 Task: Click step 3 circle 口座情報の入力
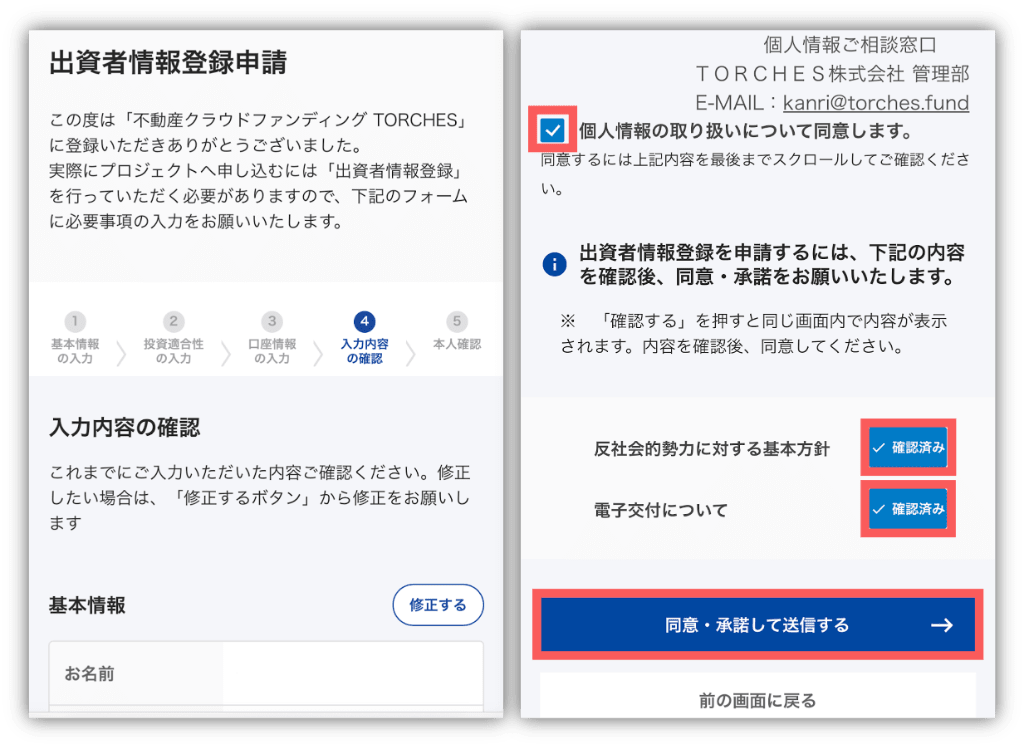point(272,321)
